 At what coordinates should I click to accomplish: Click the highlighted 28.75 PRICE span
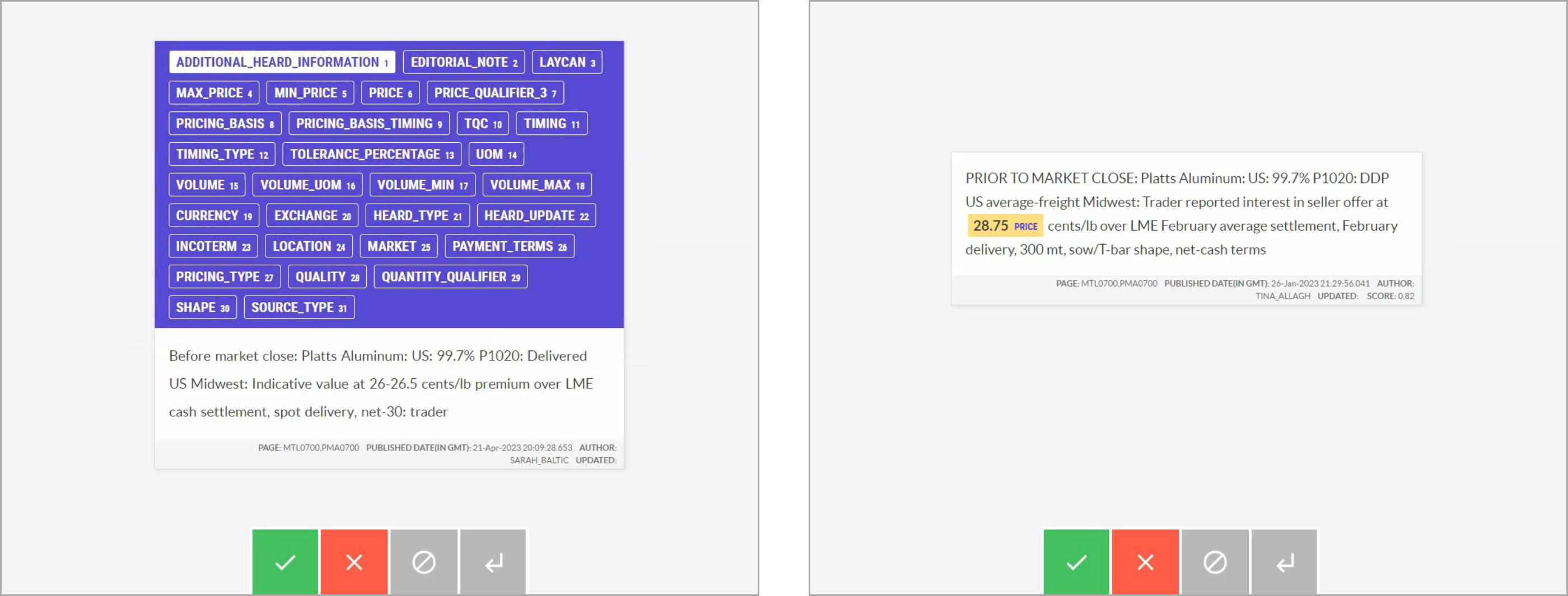pyautogui.click(x=1004, y=226)
